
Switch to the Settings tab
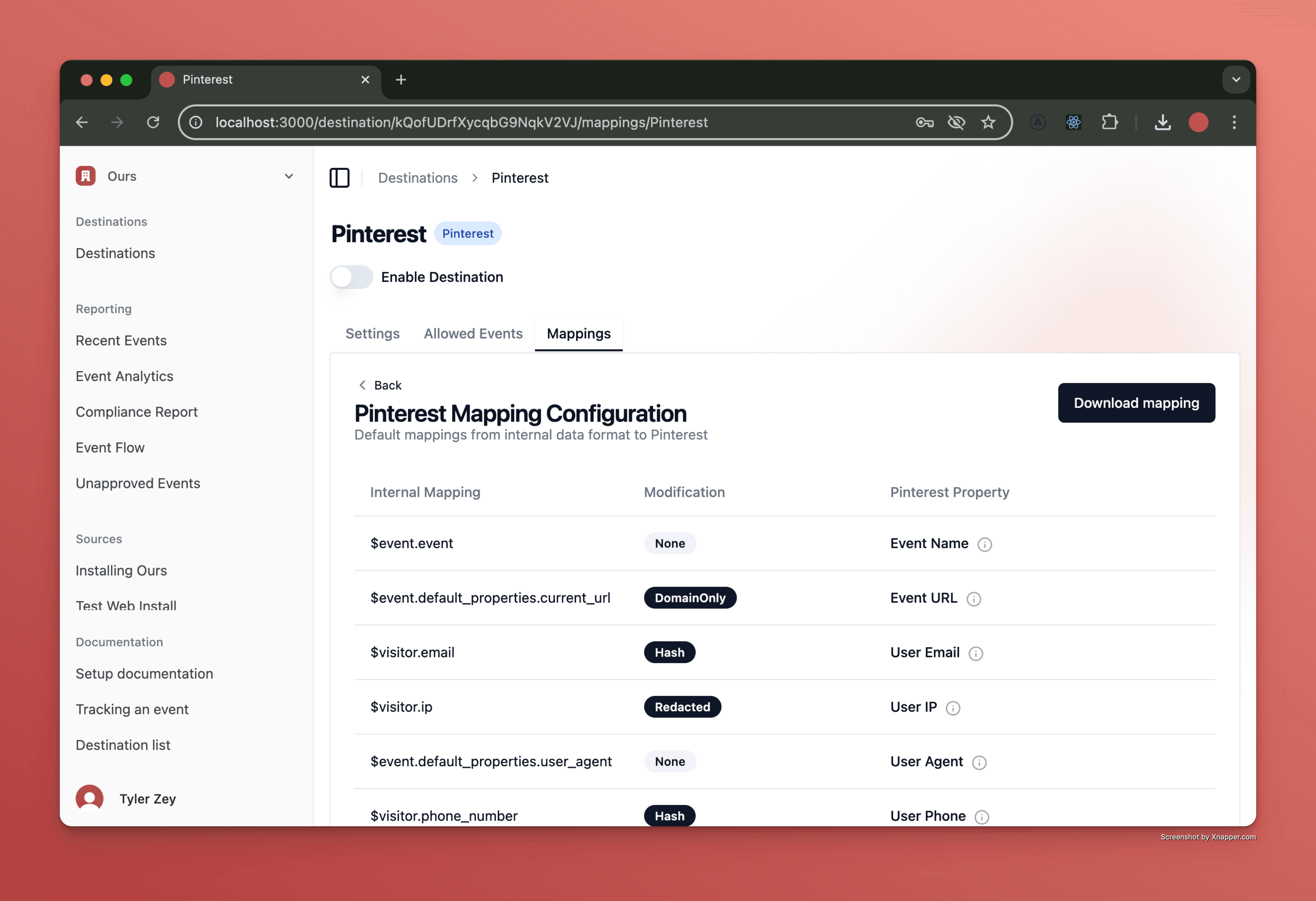[372, 333]
